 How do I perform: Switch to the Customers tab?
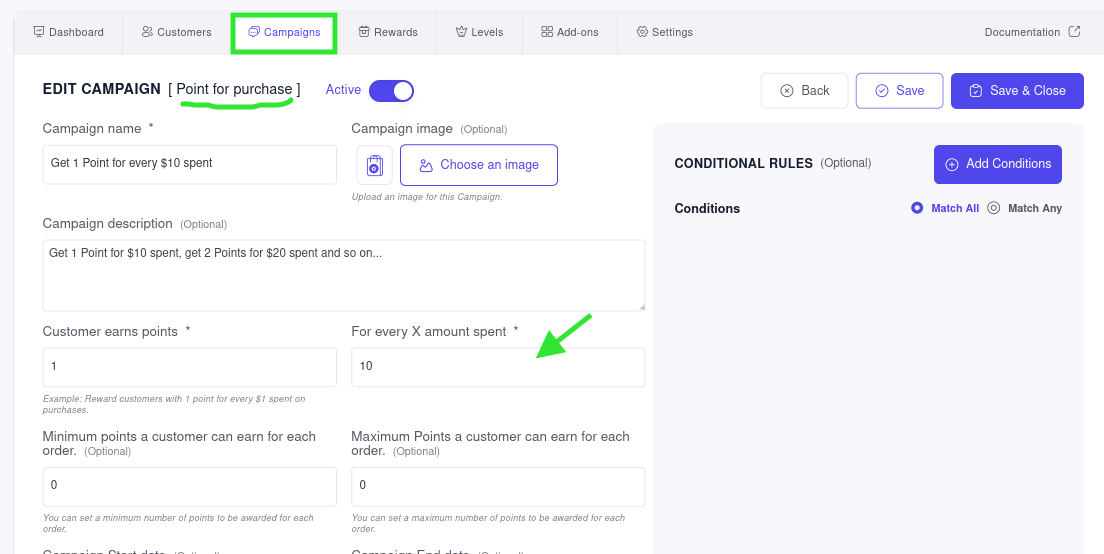[176, 32]
